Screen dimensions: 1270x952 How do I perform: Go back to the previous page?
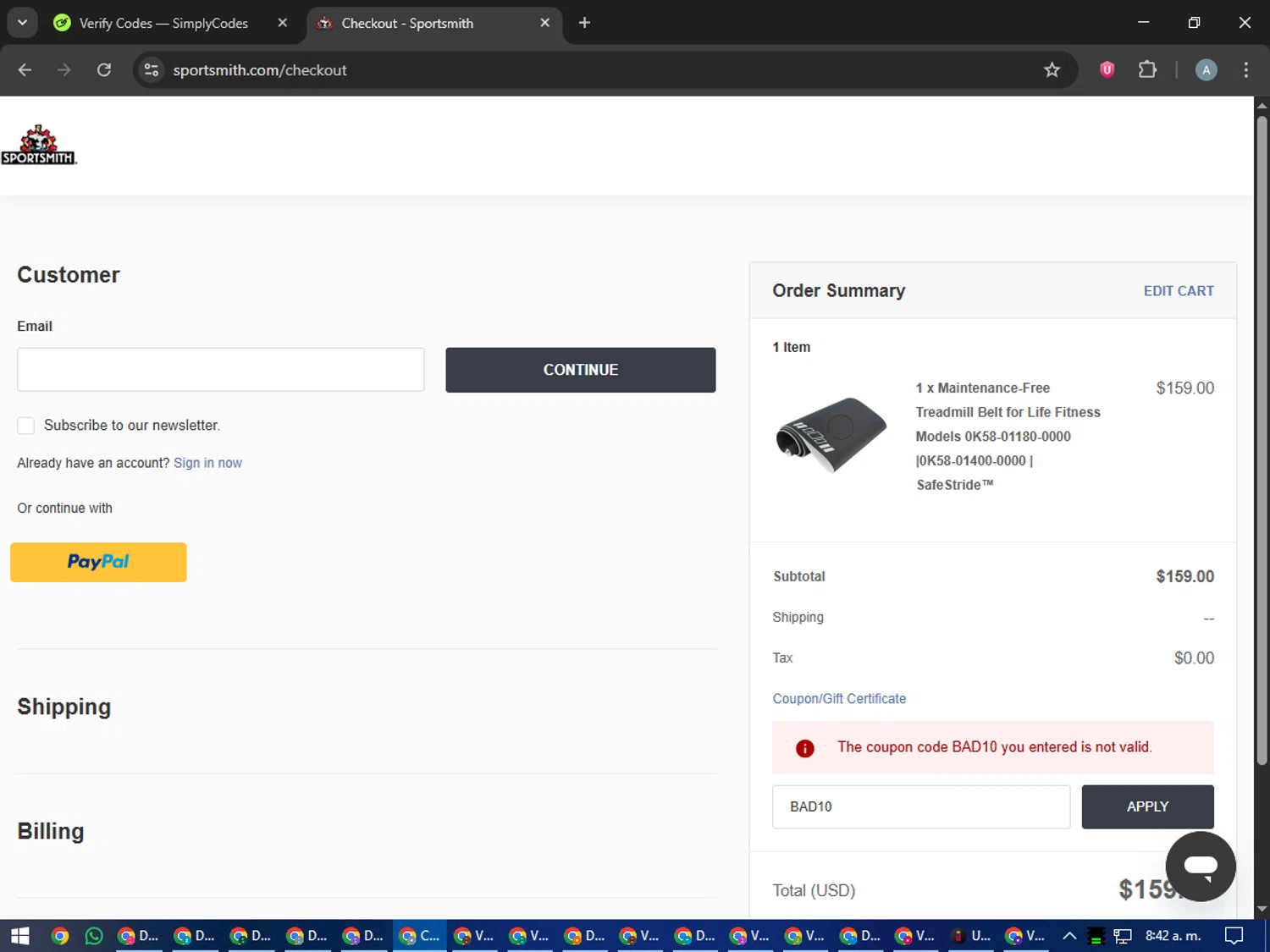[25, 69]
